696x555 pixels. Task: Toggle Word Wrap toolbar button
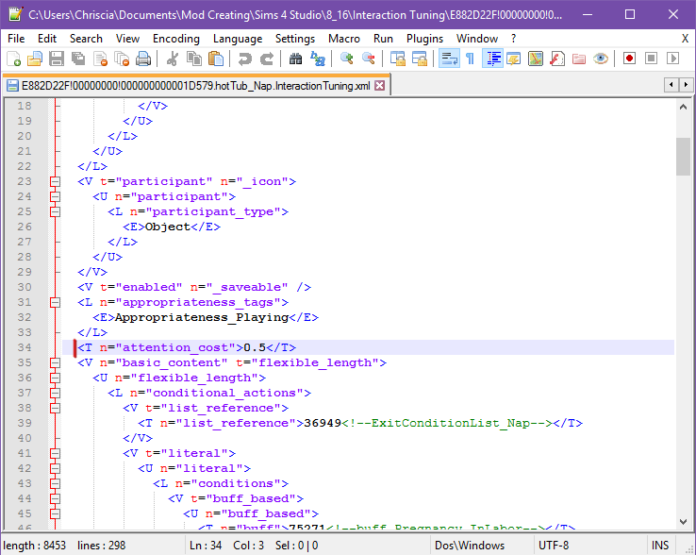point(449,59)
